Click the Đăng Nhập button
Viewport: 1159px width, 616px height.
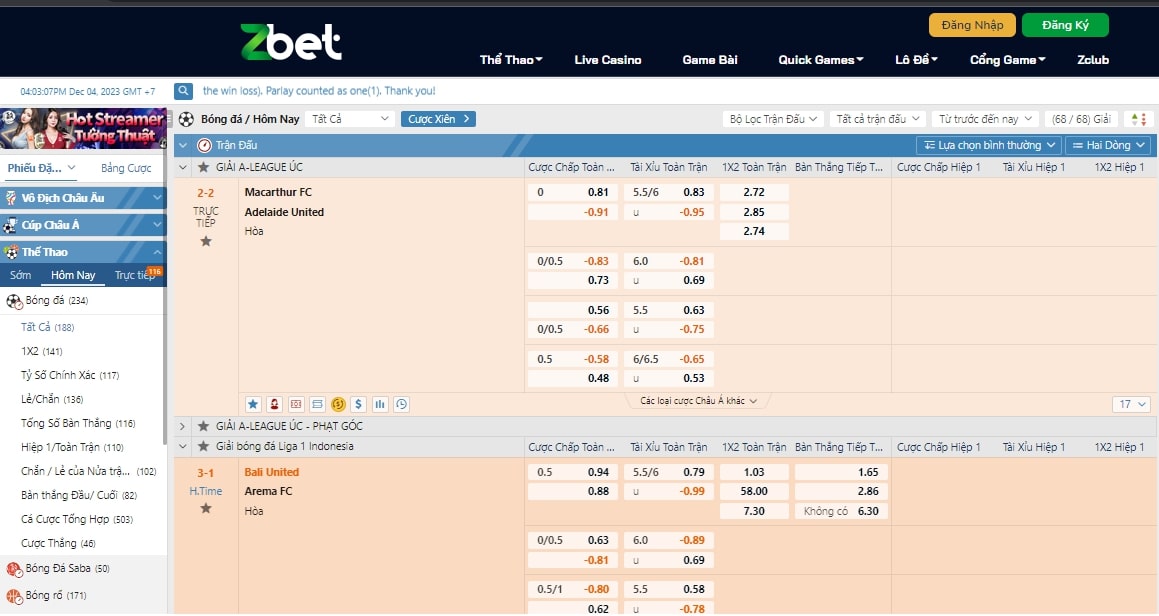point(972,25)
